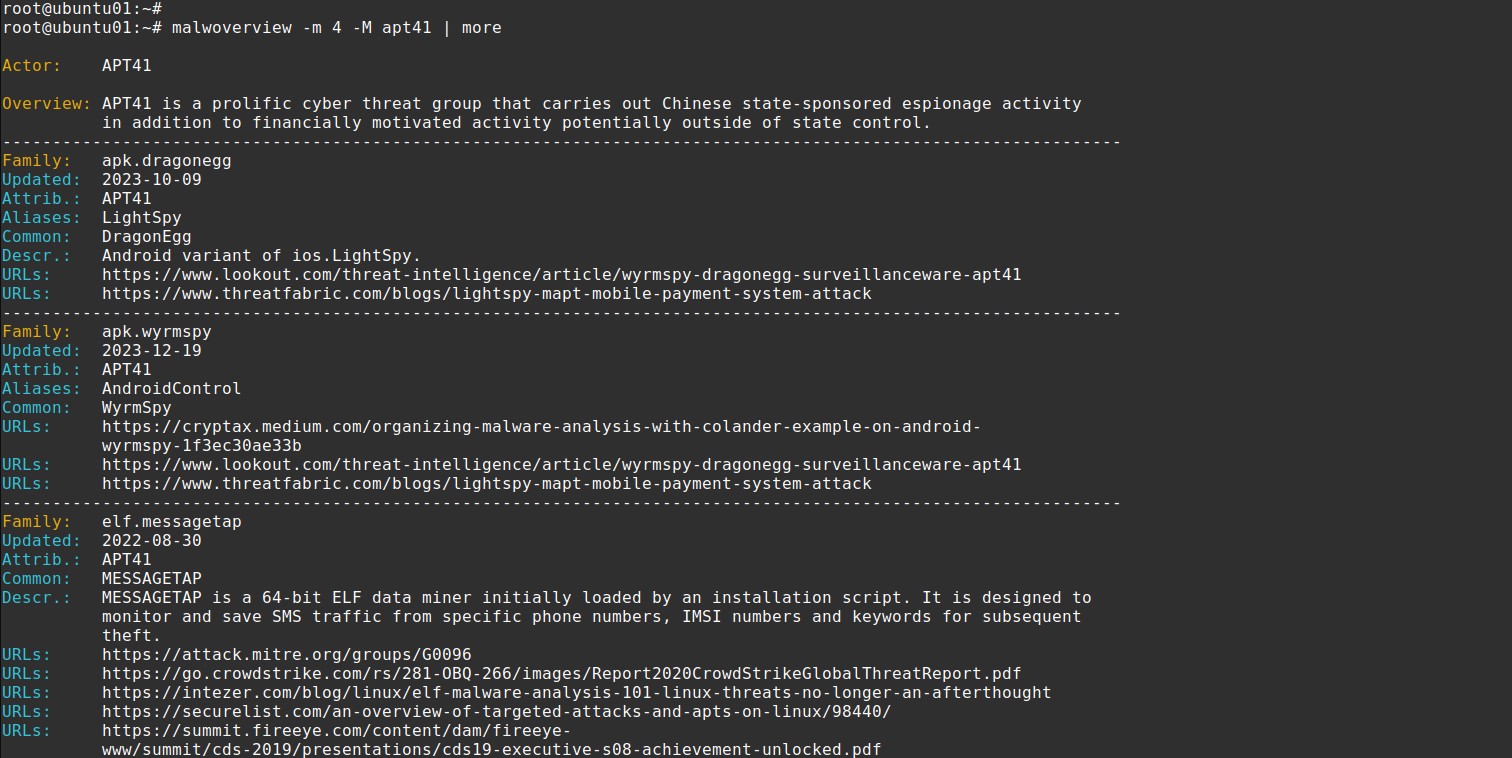
Task: Open the threatfabric.com URL under apk.wyrmspy
Action: (x=486, y=484)
